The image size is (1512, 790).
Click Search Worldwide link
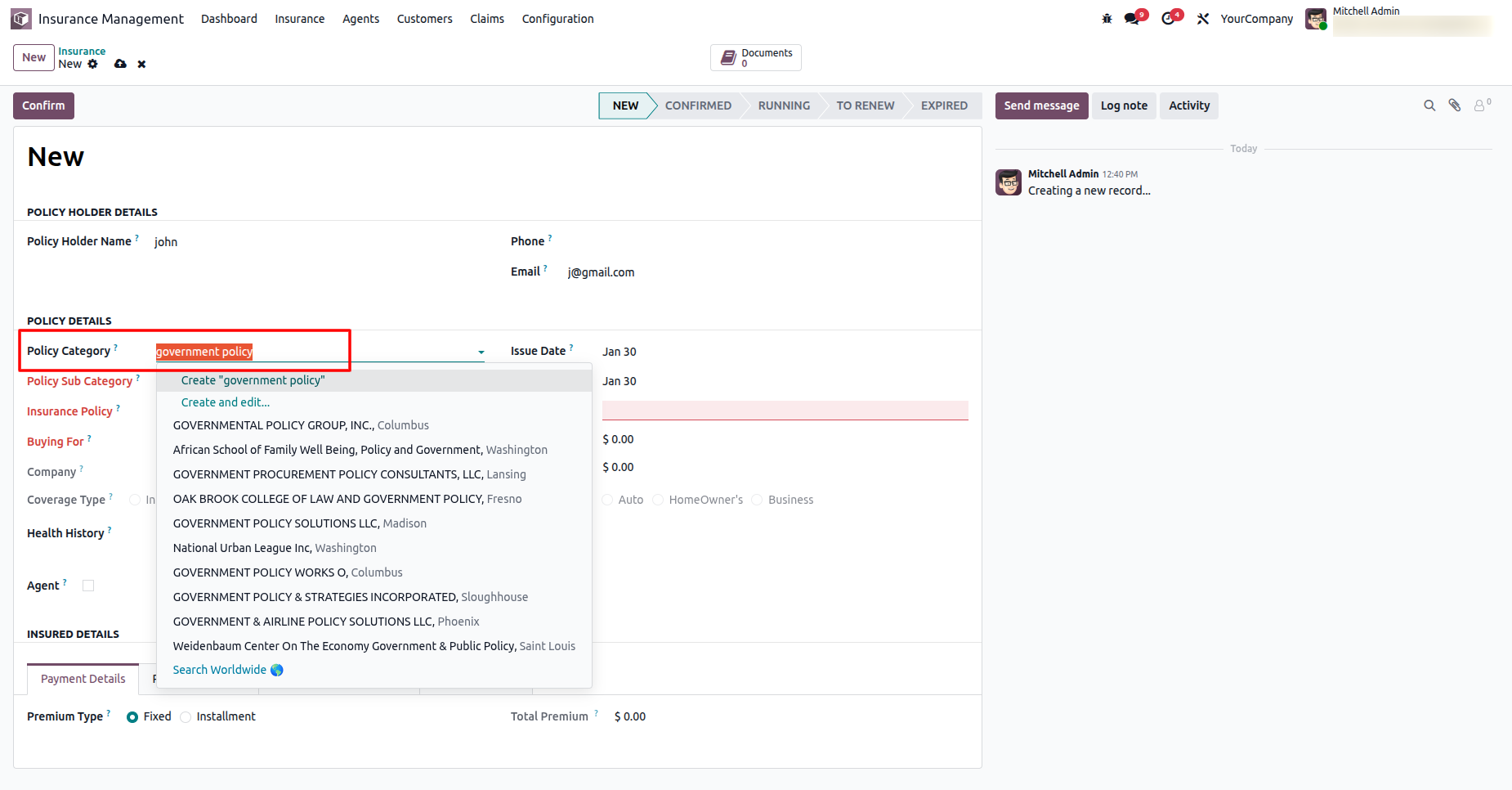coord(228,670)
